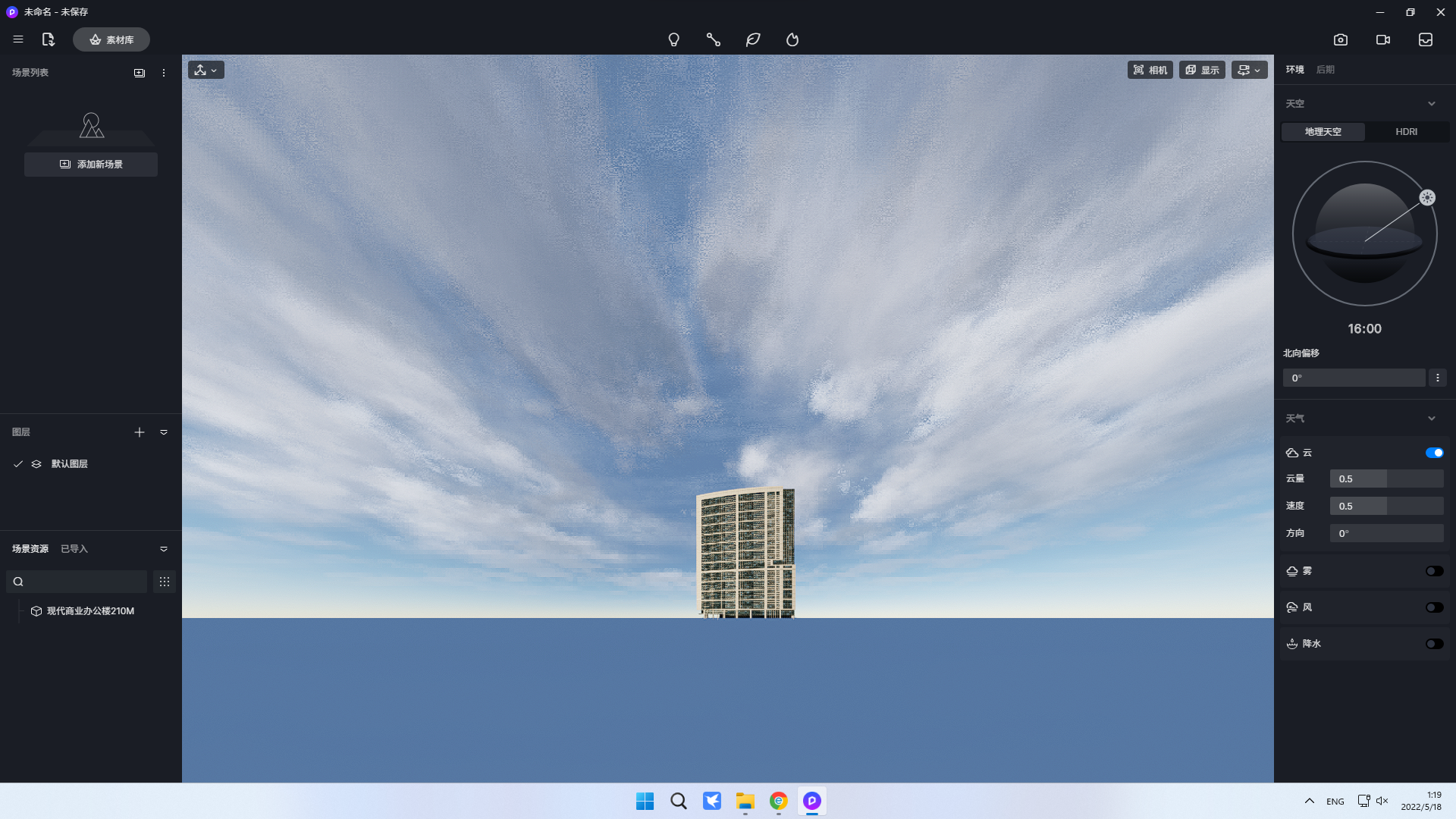Disable the 云 cloud toggle
1456x819 pixels.
pyautogui.click(x=1434, y=453)
